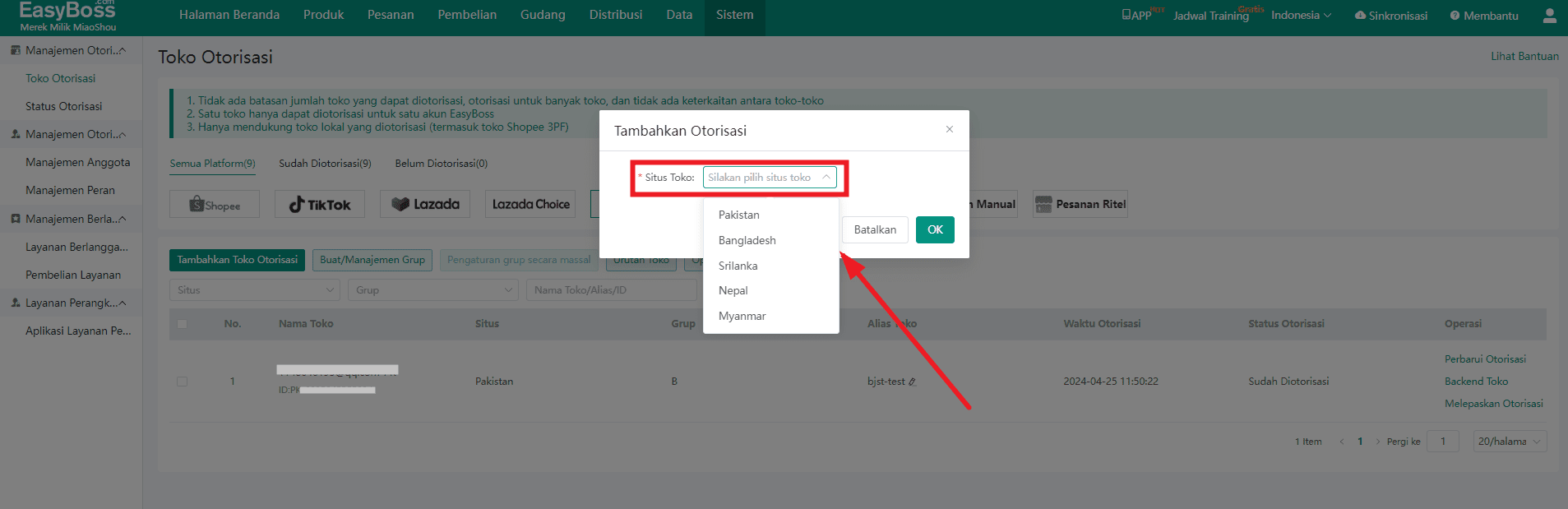Choose Bangladesh from the dropdown list

[x=771, y=240]
